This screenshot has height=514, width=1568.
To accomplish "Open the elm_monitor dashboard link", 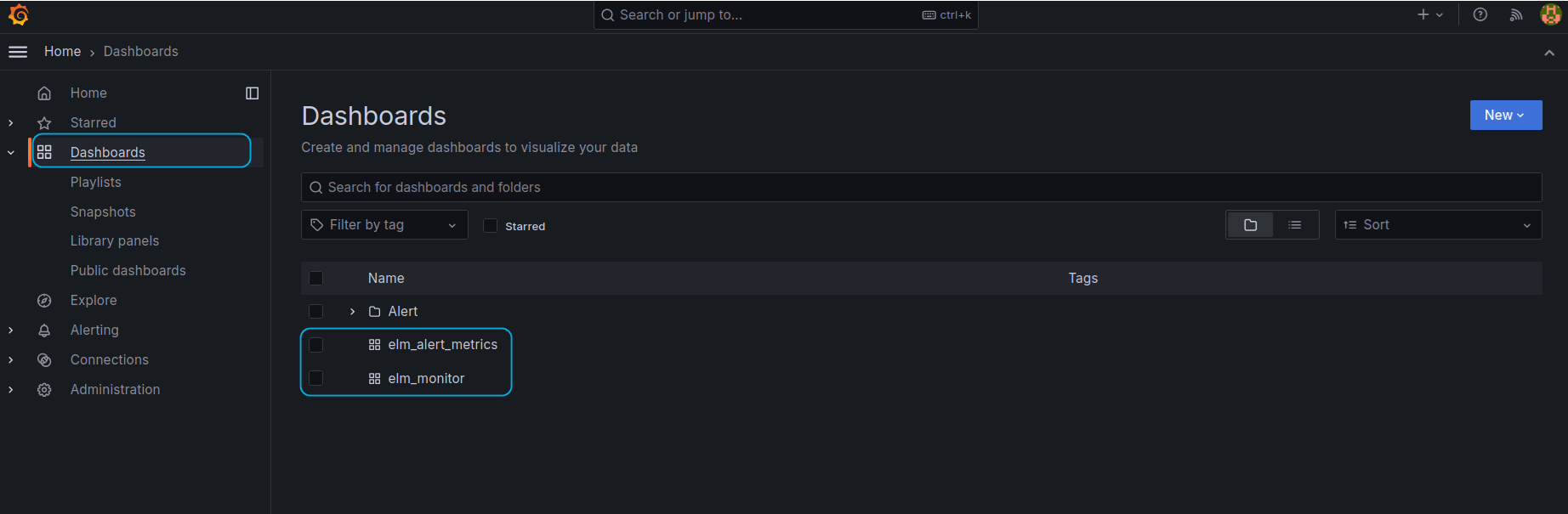I will pyautogui.click(x=426, y=379).
